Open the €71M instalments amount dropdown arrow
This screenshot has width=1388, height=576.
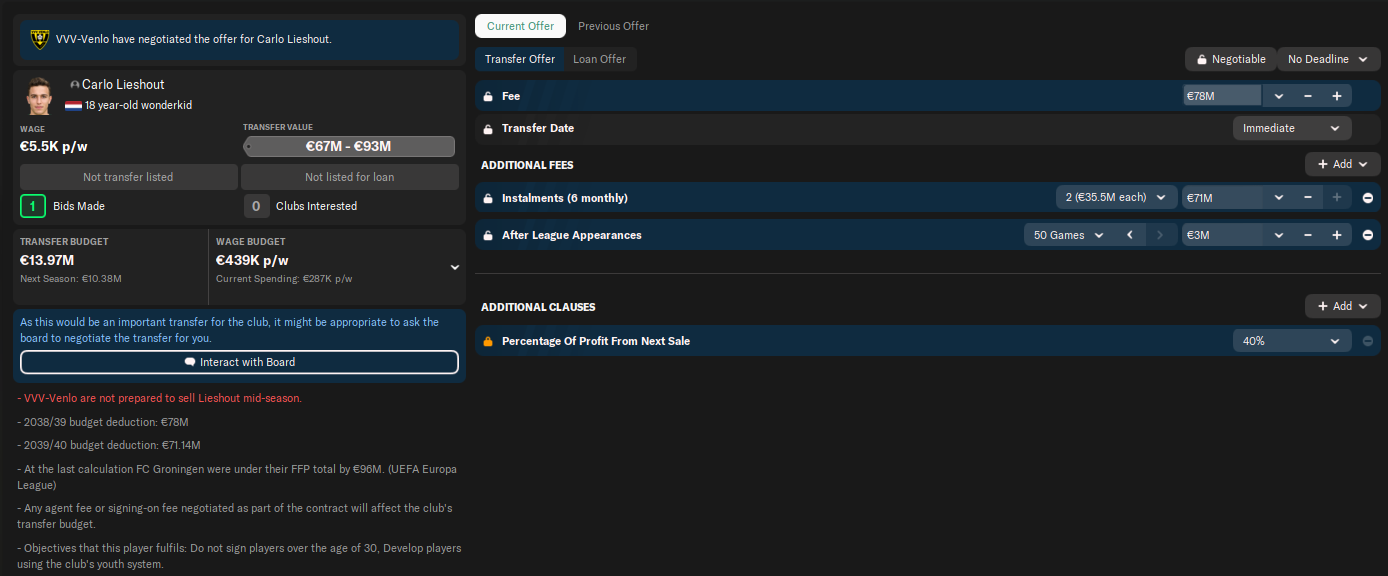coord(1278,198)
